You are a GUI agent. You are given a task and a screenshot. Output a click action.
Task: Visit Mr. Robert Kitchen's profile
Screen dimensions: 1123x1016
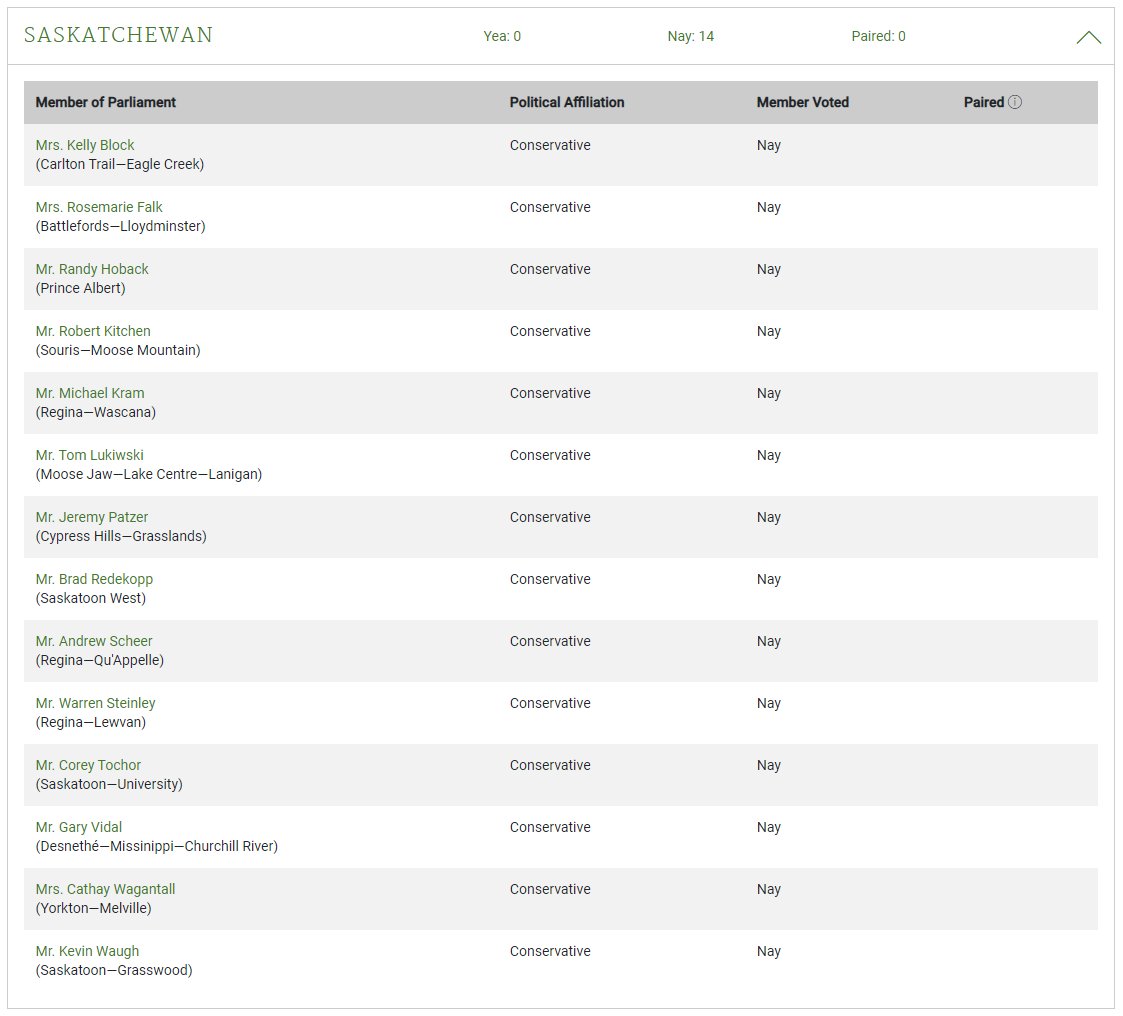tap(93, 332)
